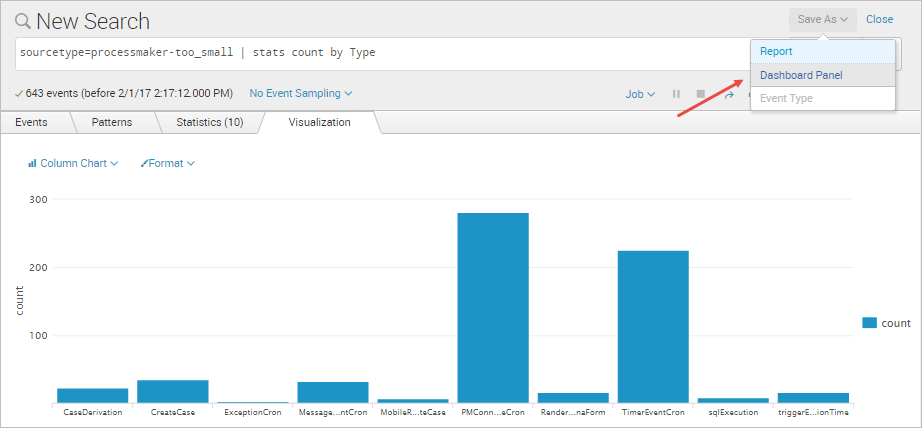The image size is (922, 428).
Task: Click the pause job icon
Action: [677, 94]
